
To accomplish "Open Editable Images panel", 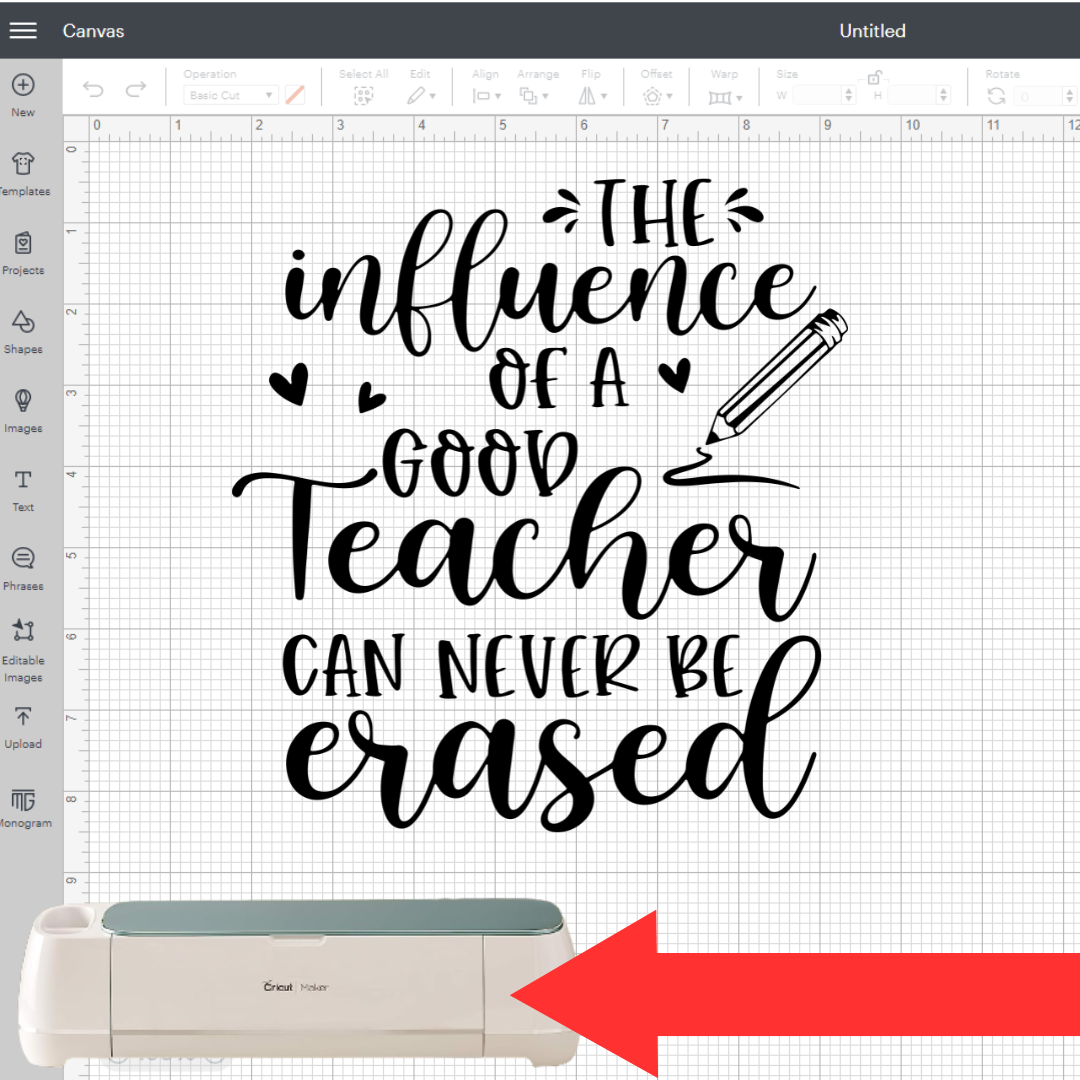I will click(x=23, y=650).
